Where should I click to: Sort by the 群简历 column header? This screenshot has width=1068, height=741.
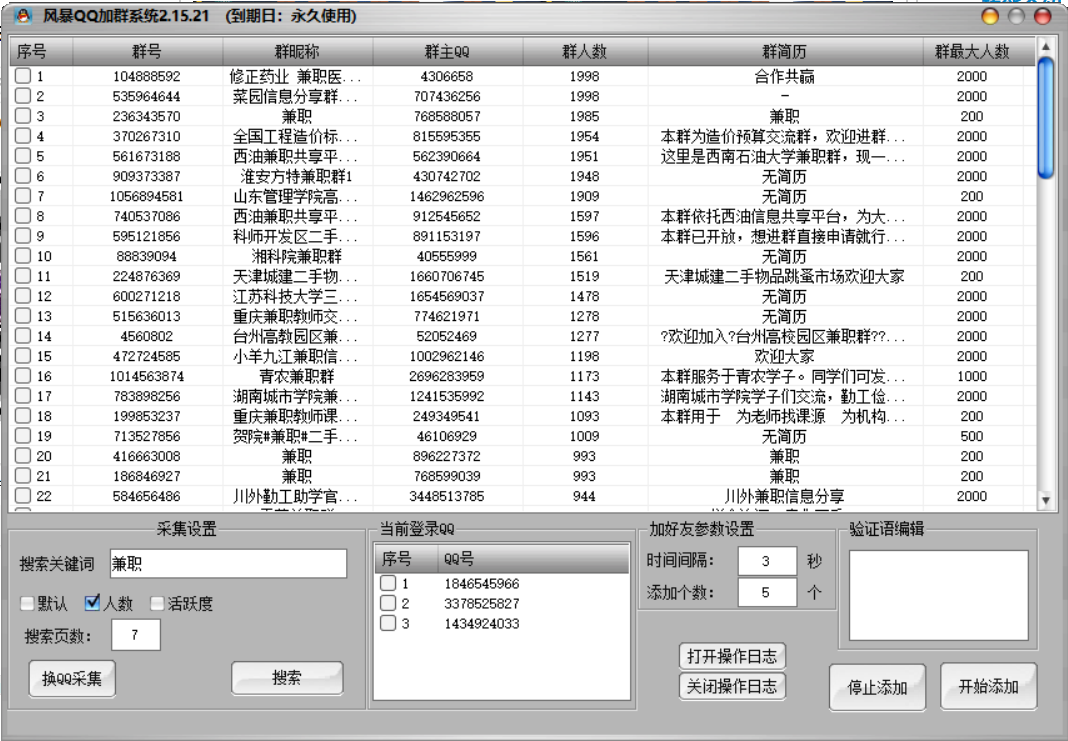785,52
